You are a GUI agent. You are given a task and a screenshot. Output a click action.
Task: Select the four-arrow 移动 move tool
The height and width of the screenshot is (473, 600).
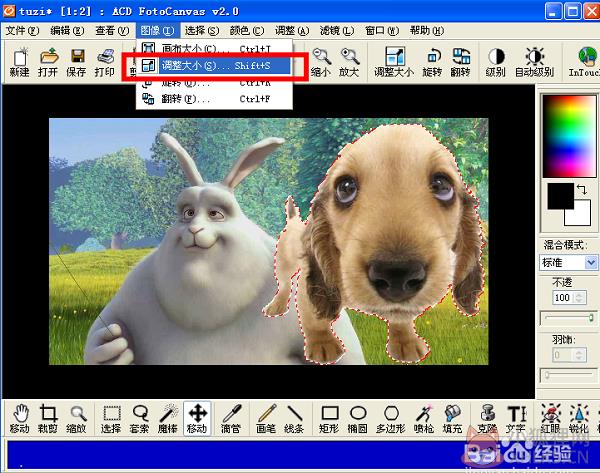click(x=197, y=419)
